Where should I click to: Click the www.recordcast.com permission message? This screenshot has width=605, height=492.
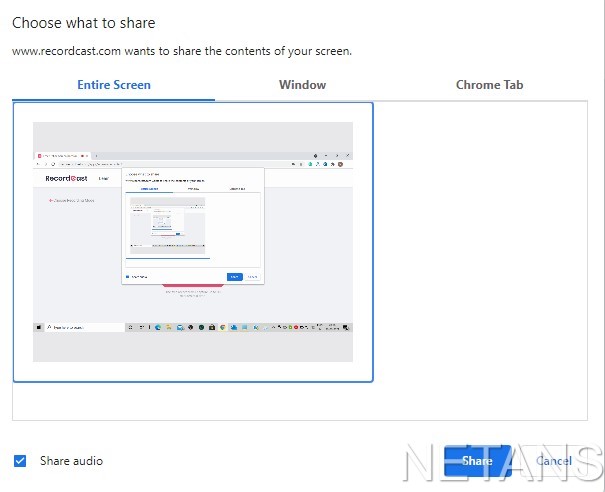pyautogui.click(x=181, y=50)
